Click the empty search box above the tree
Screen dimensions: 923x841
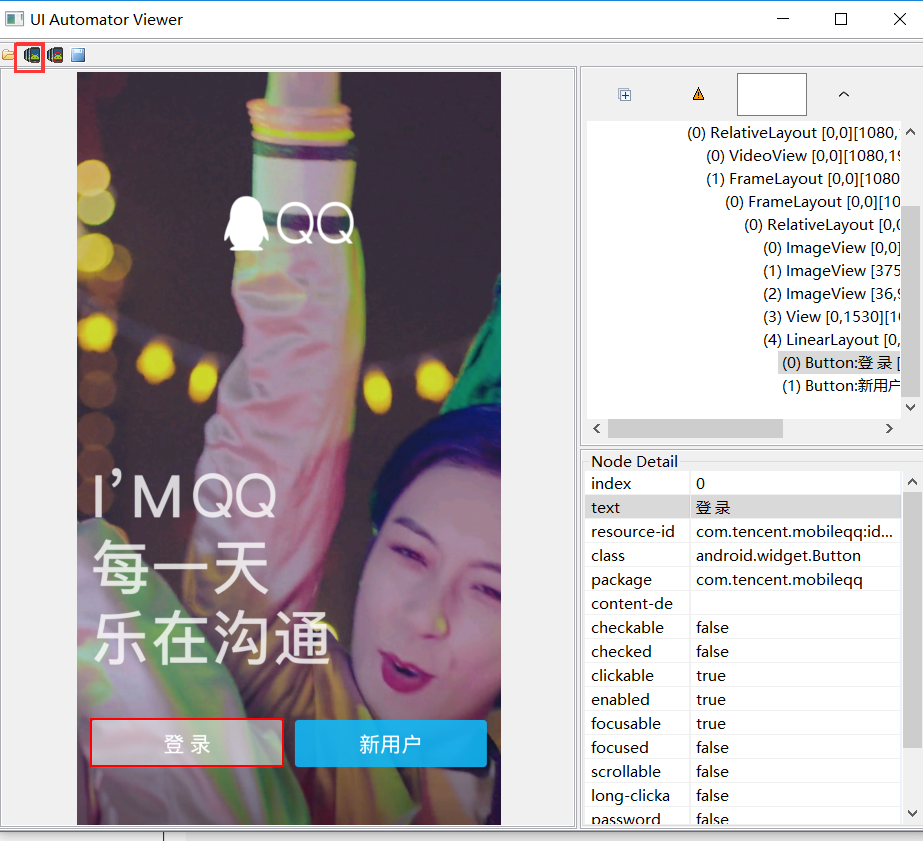pyautogui.click(x=772, y=94)
